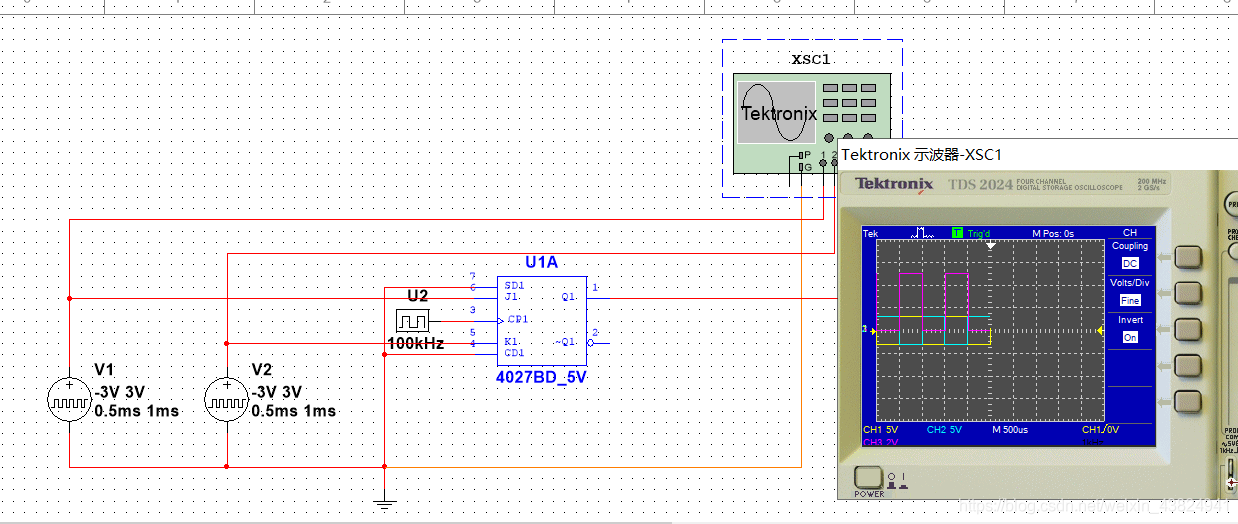This screenshot has height=524, width=1238.
Task: Click the DC coupling value on screen
Action: tap(1130, 263)
